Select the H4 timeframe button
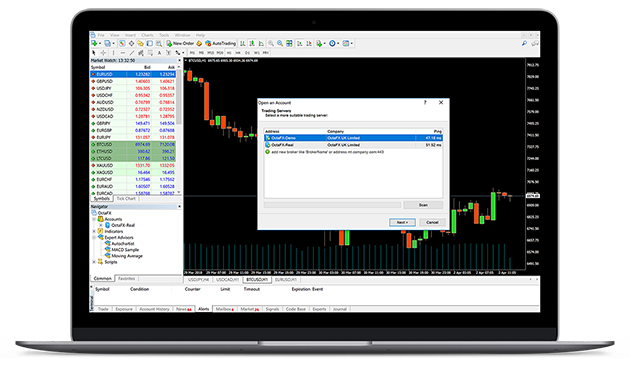The height and width of the screenshot is (379, 630). pos(238,53)
